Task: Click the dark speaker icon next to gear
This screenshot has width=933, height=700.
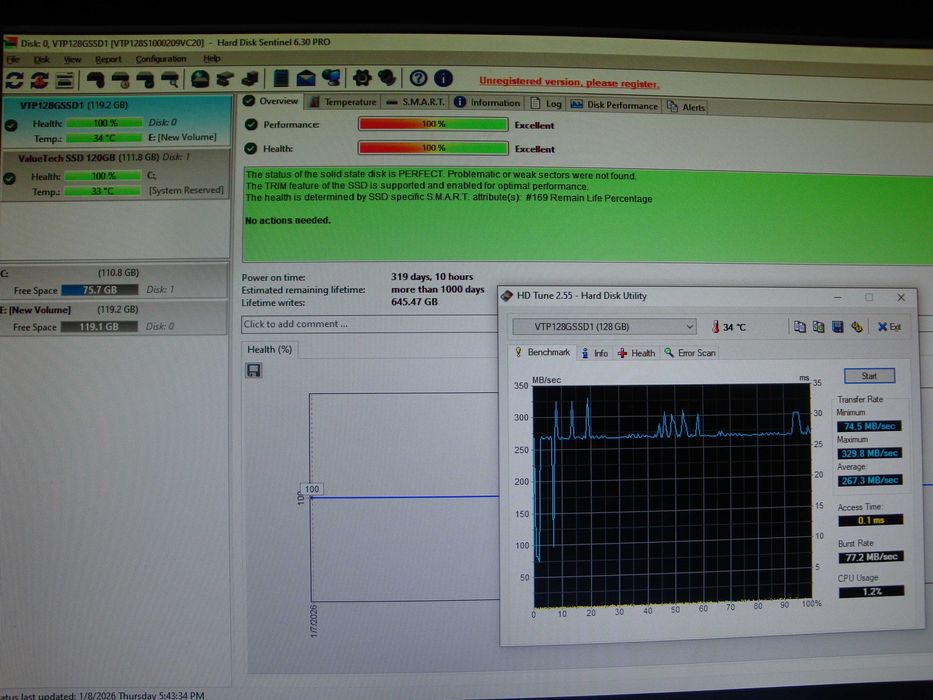Action: 387,77
